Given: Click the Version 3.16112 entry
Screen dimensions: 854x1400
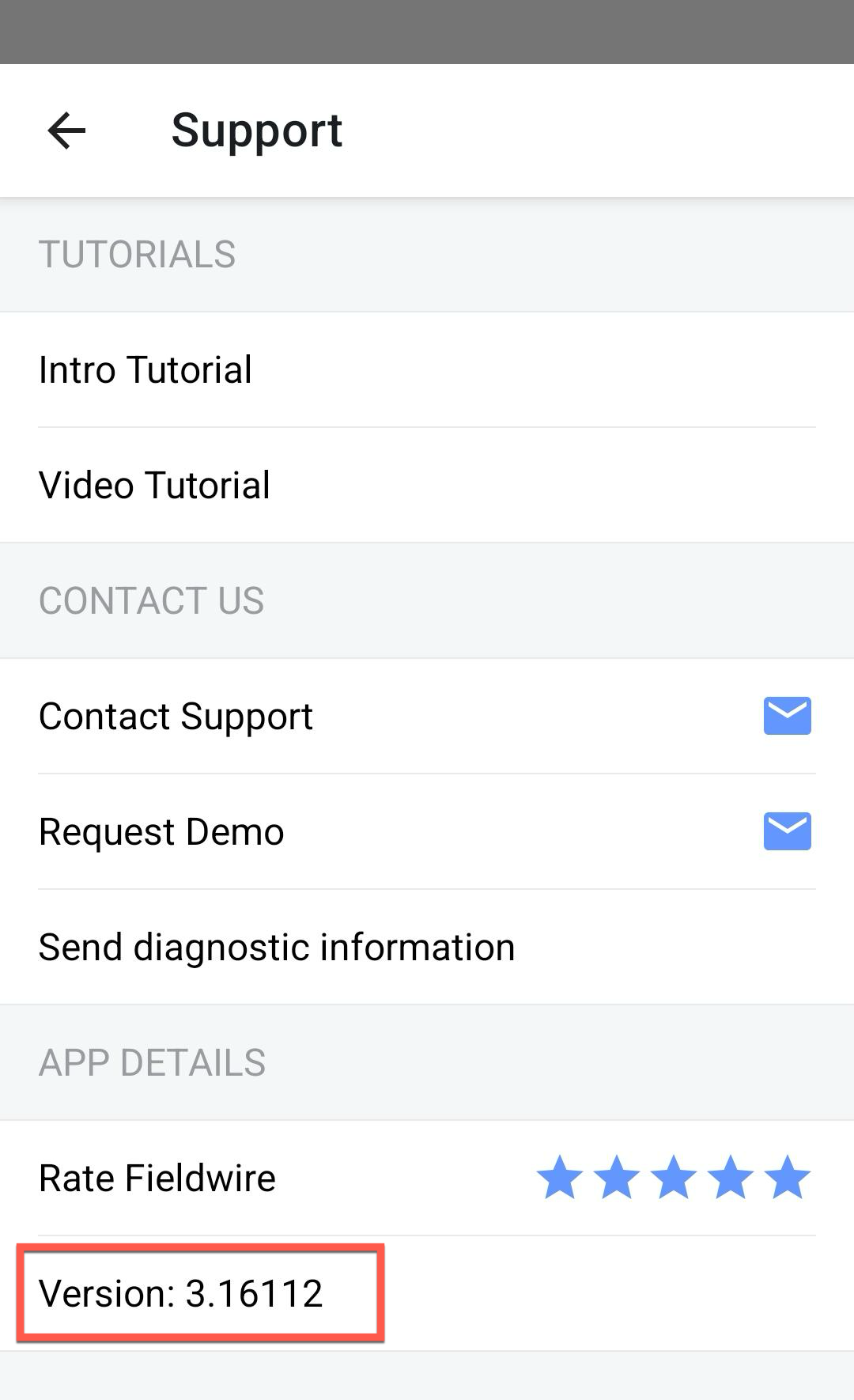Looking at the screenshot, I should [x=181, y=1294].
